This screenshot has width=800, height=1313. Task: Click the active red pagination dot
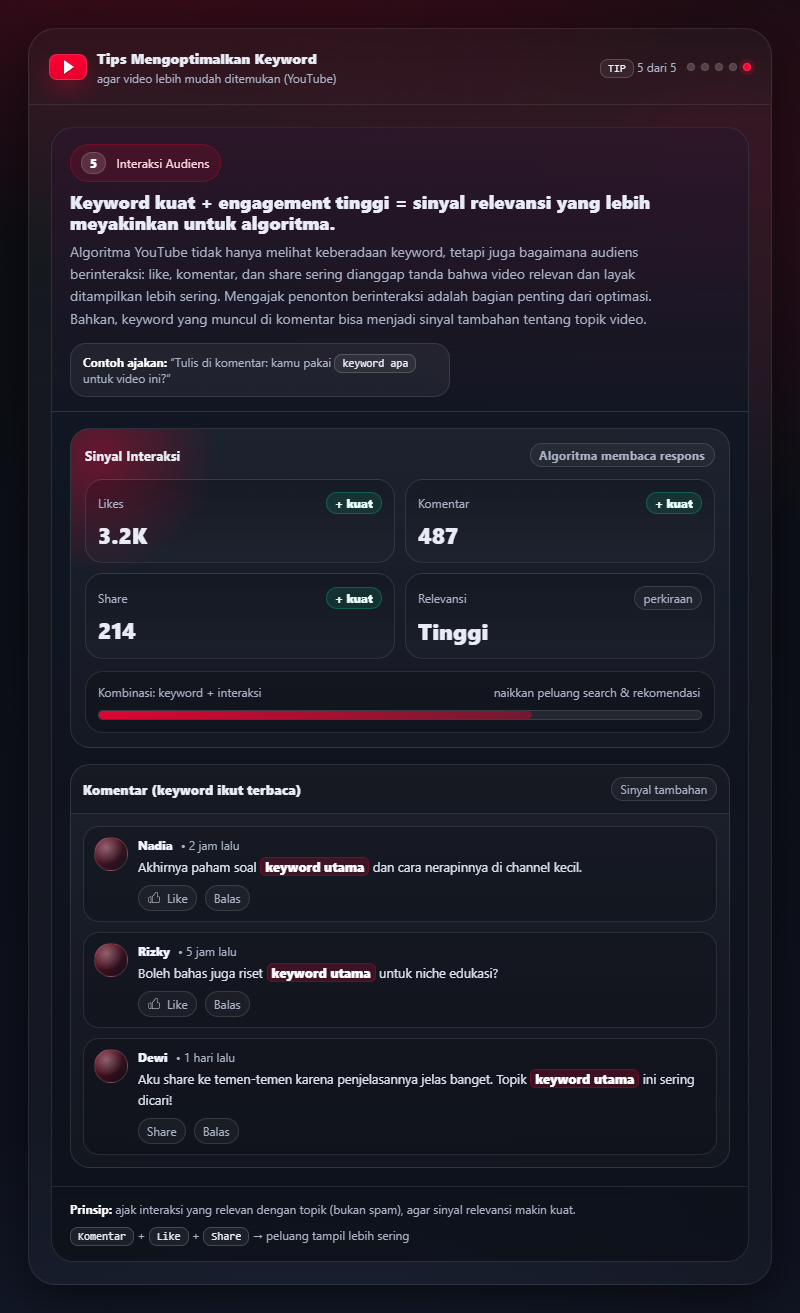coord(747,67)
